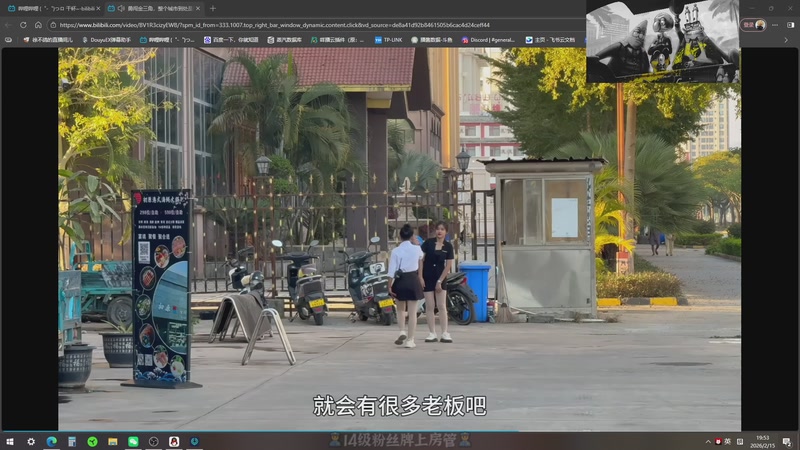The height and width of the screenshot is (450, 800).
Task: Toggle the leftmost bookmarks bar icon
Action: tap(8, 39)
